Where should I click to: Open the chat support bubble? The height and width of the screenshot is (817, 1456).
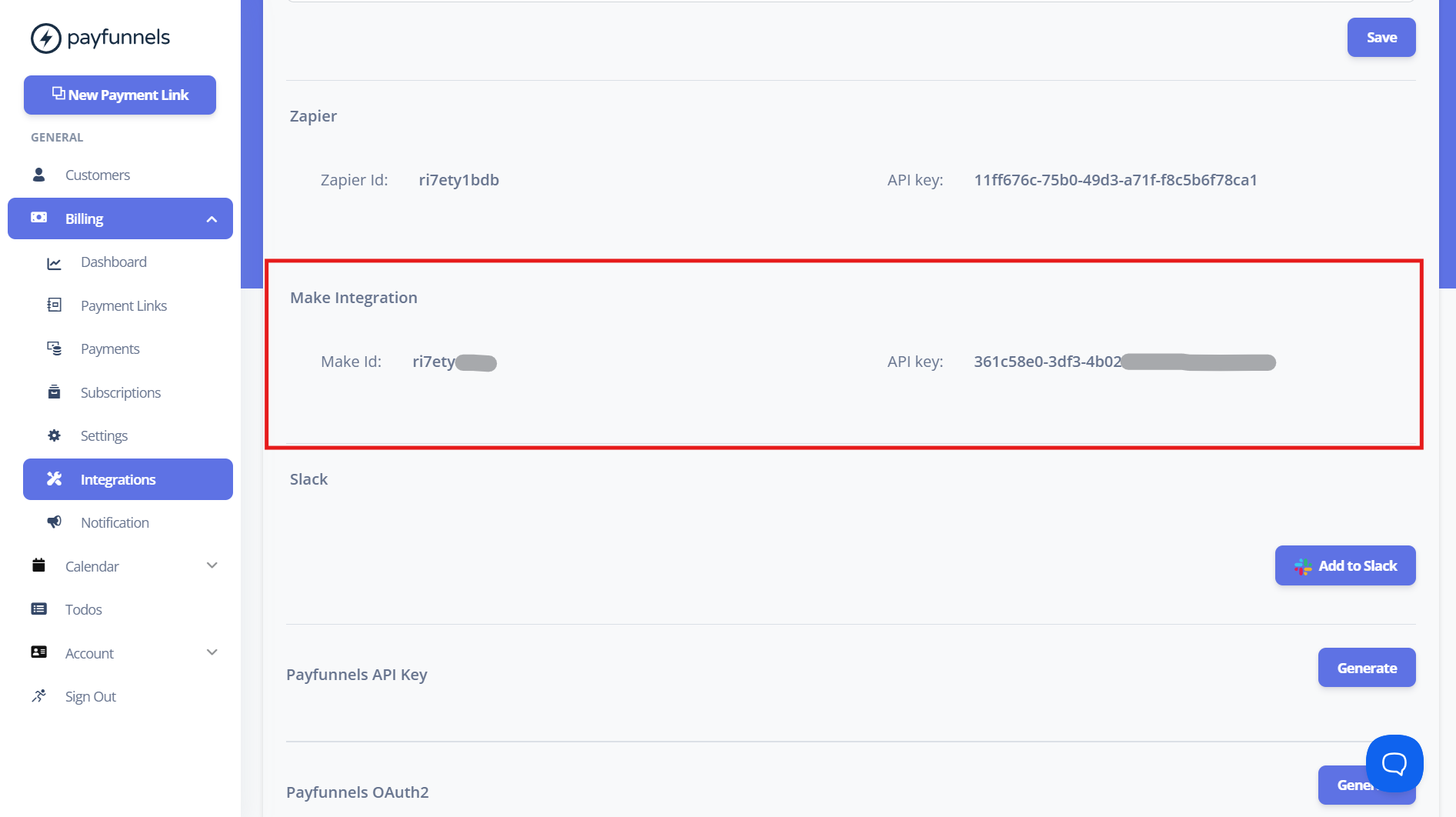1394,763
